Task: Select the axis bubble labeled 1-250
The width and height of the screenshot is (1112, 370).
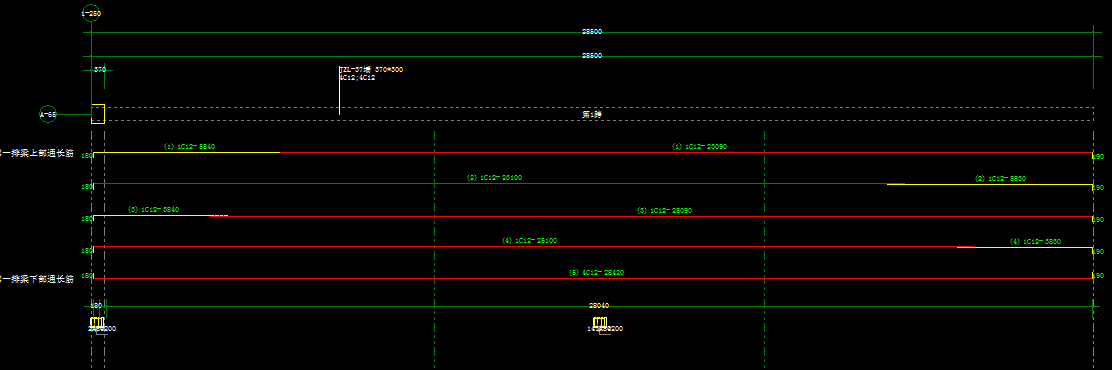Action: tap(91, 13)
